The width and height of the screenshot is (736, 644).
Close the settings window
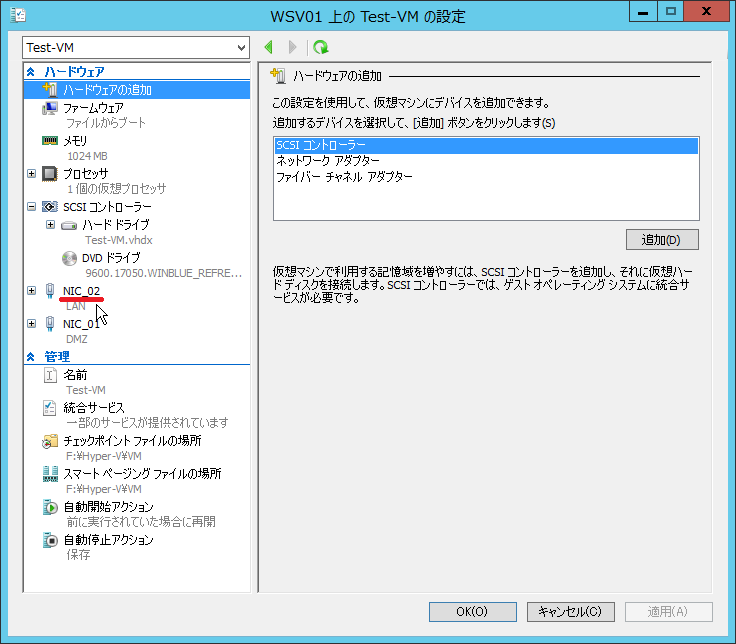click(x=706, y=11)
